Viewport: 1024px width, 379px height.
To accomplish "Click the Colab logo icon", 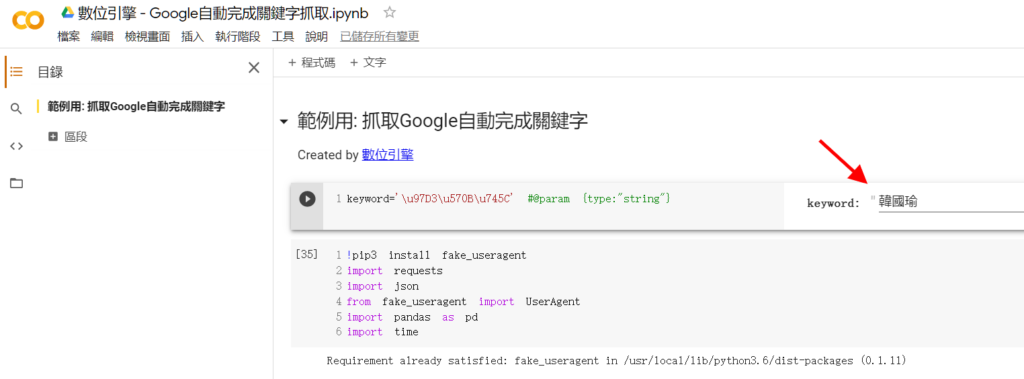I will (x=28, y=21).
